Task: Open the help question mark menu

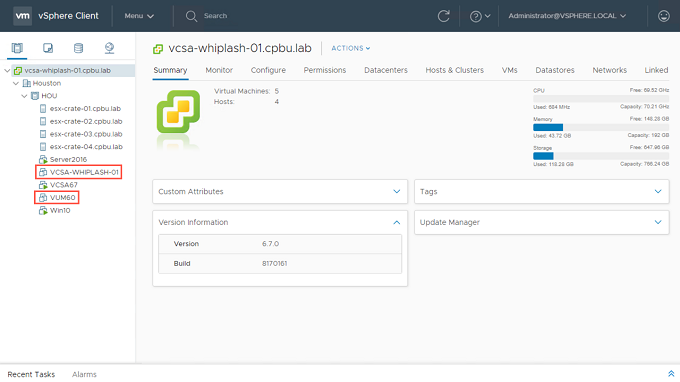Action: [x=480, y=16]
